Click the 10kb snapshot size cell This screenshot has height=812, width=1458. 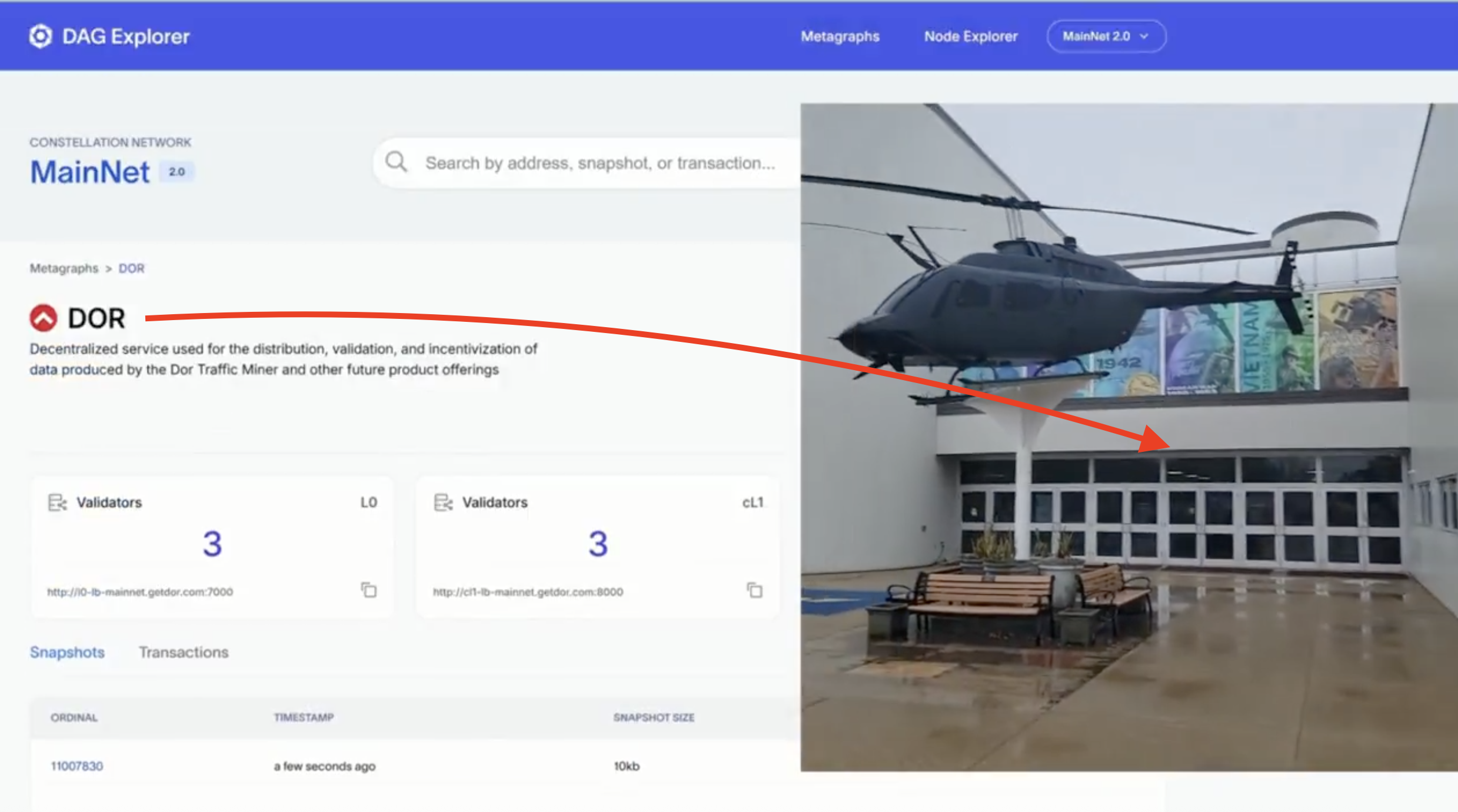click(627, 766)
